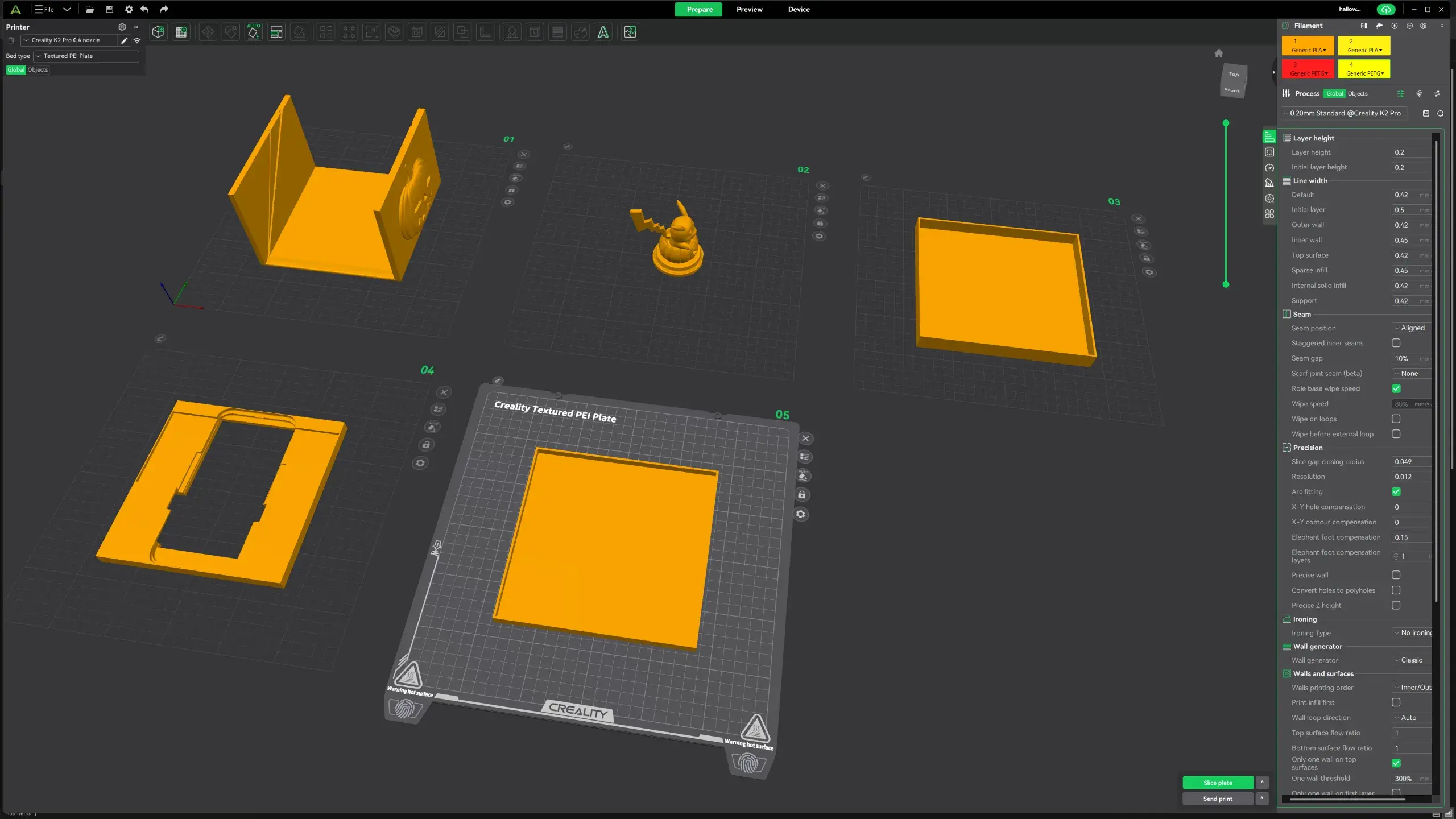The width and height of the screenshot is (1456, 819).
Task: Select the Auto orient tool
Action: point(254,32)
